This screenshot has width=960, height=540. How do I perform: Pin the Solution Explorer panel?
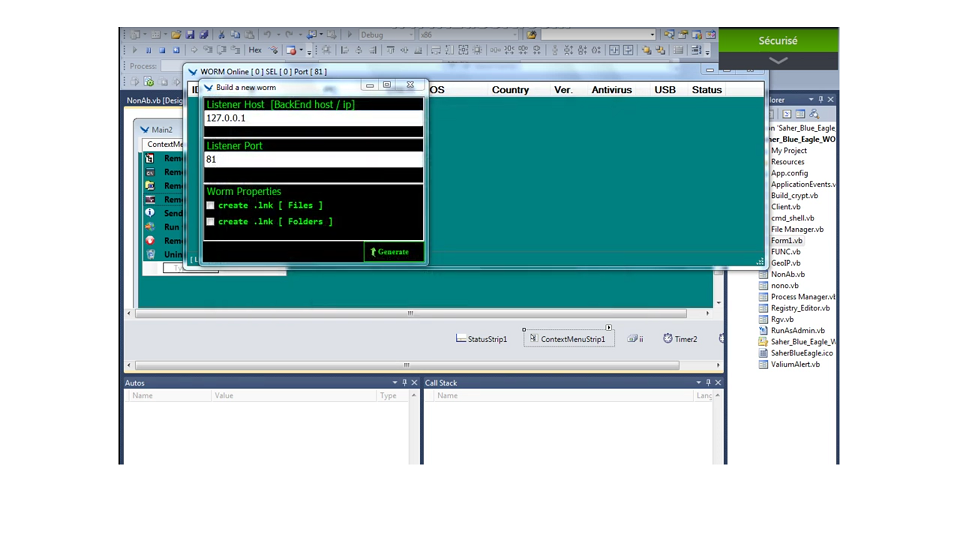coord(821,99)
